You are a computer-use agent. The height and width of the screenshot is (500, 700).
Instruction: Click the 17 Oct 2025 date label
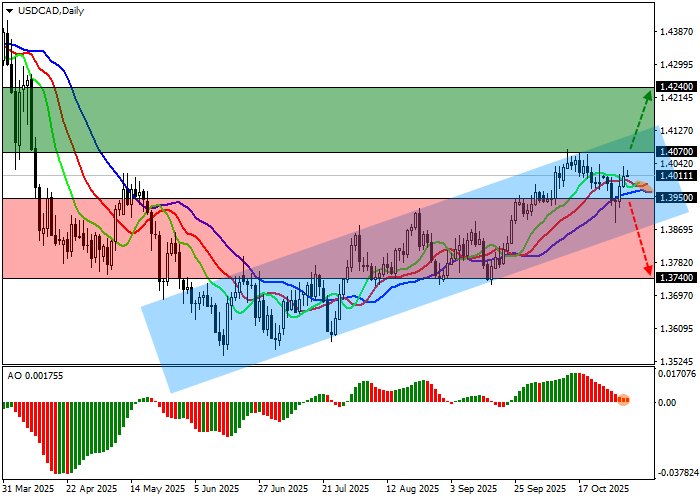point(603,489)
